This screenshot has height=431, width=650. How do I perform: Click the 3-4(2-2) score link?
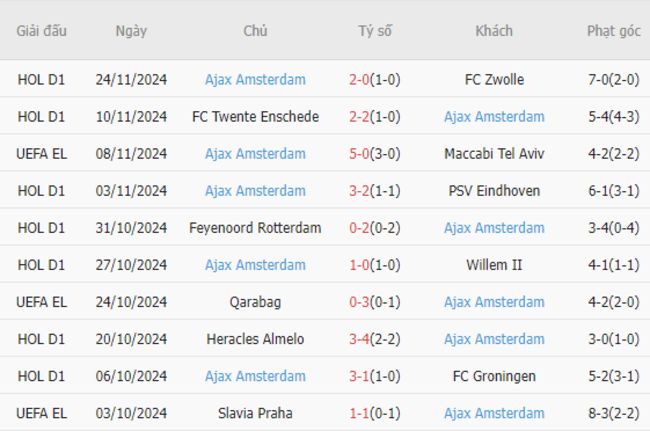point(375,339)
